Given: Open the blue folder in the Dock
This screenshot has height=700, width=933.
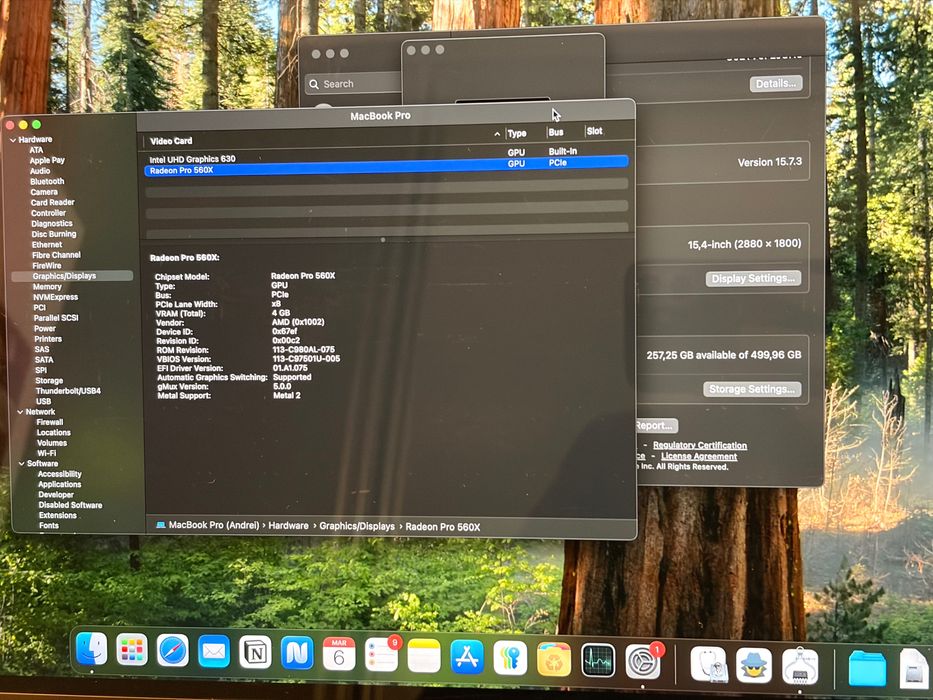Looking at the screenshot, I should 867,668.
